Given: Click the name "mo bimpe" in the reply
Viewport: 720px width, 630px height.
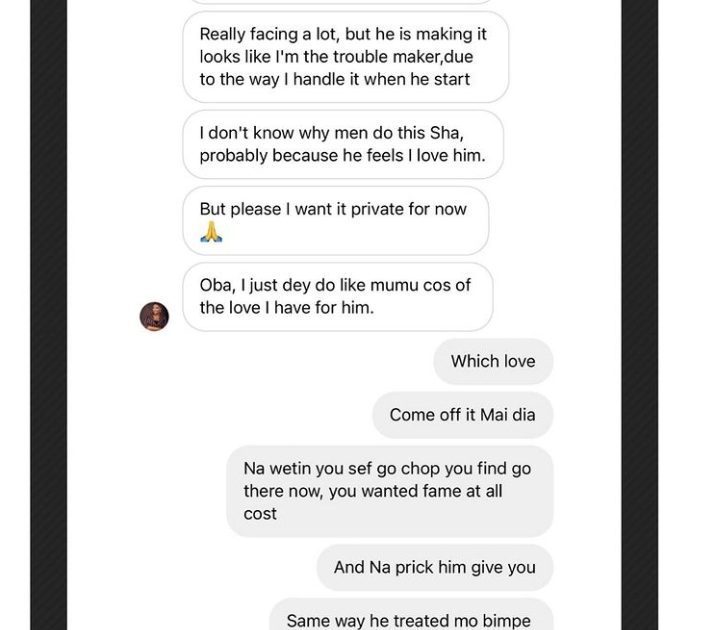Looking at the screenshot, I should point(496,621).
